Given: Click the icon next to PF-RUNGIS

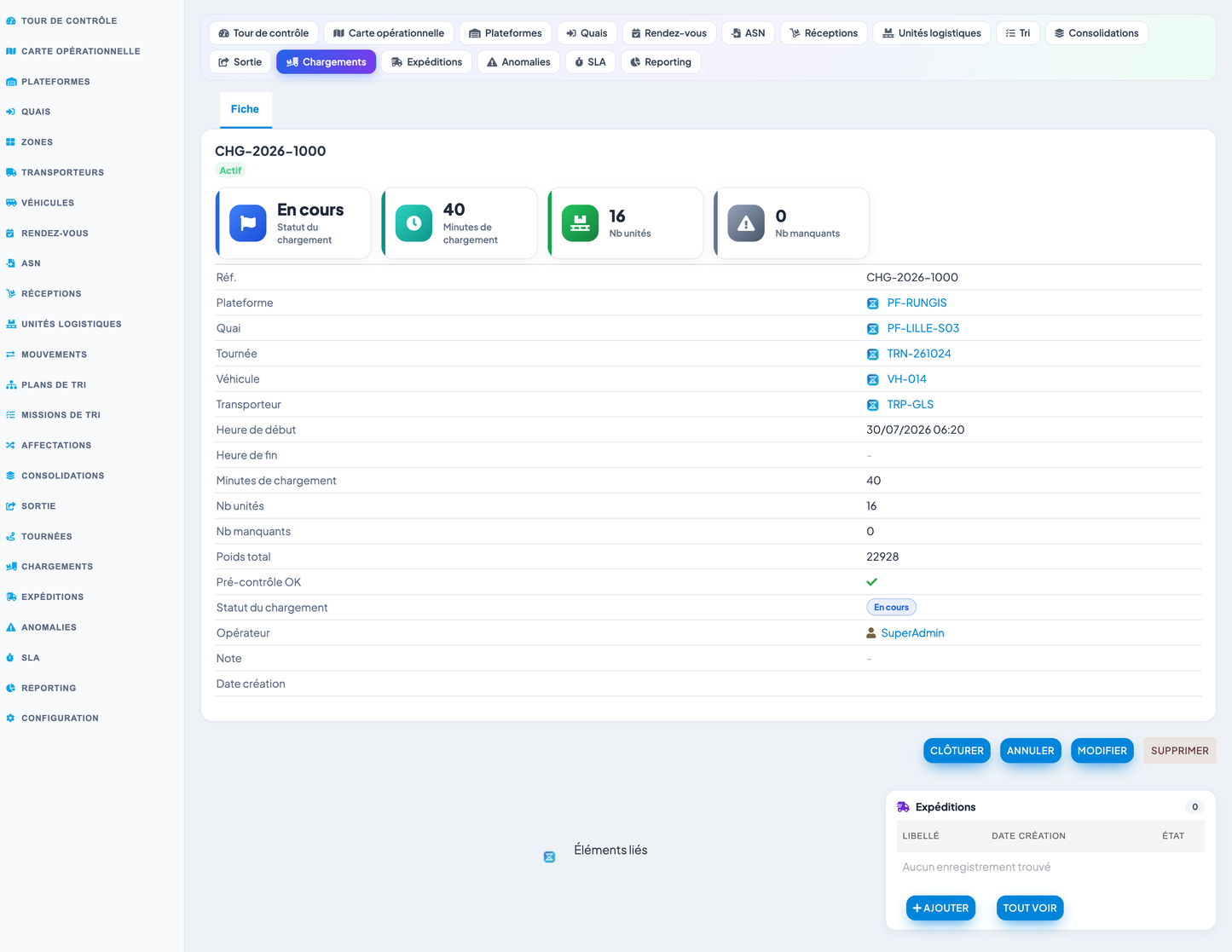Looking at the screenshot, I should (x=872, y=303).
